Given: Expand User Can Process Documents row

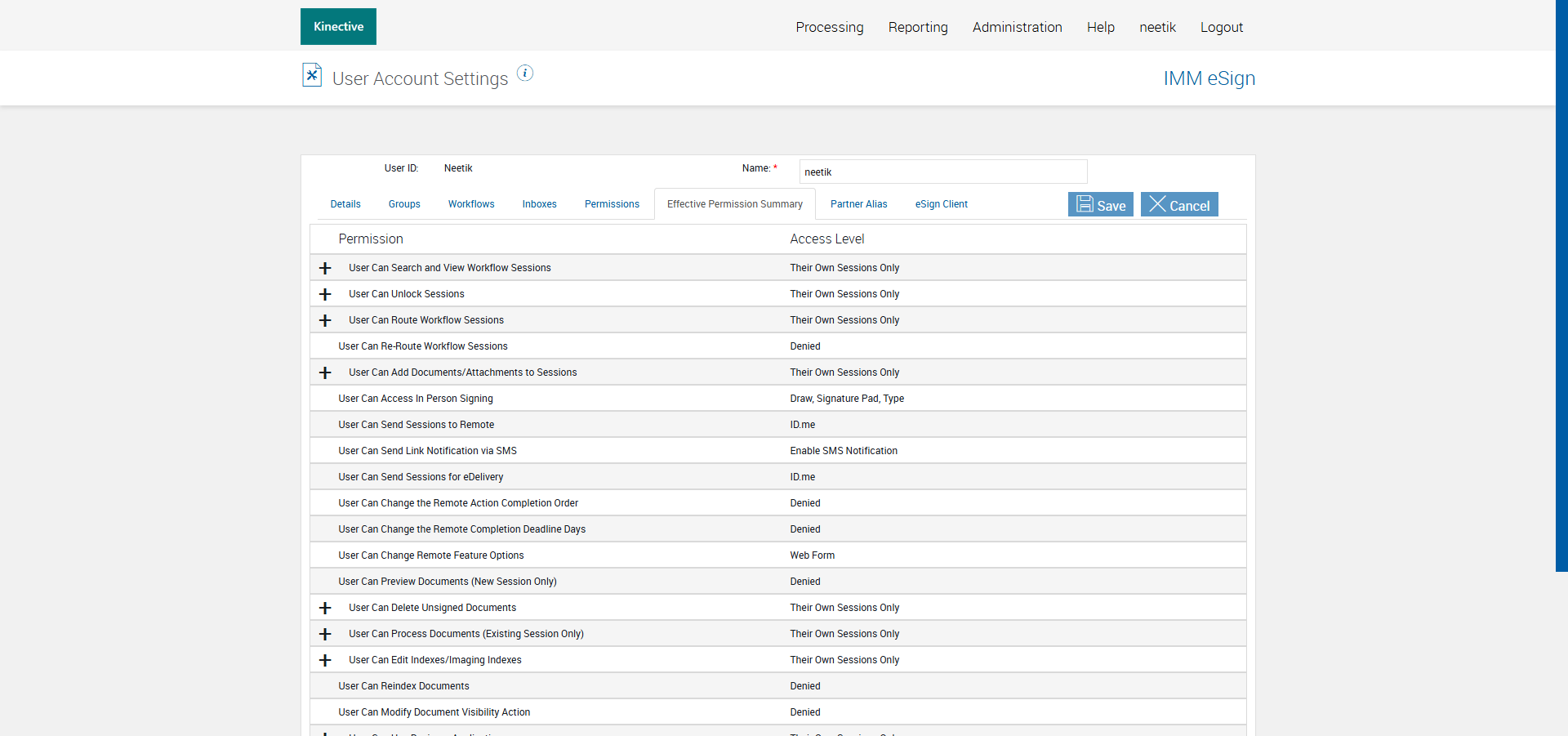Looking at the screenshot, I should [x=325, y=634].
